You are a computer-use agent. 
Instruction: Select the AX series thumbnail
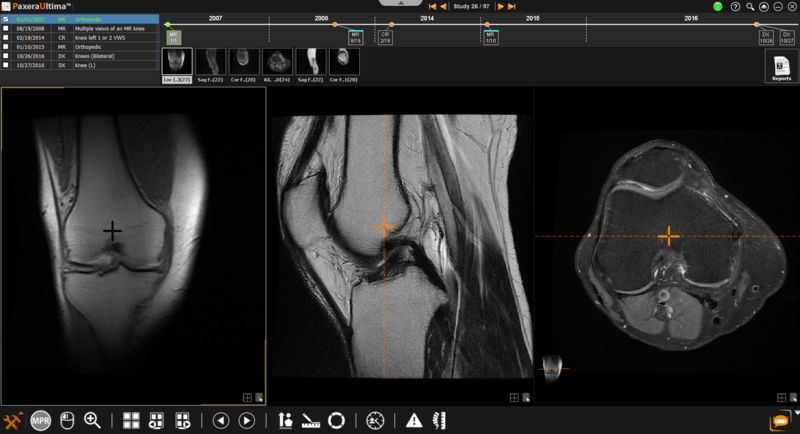coord(274,63)
